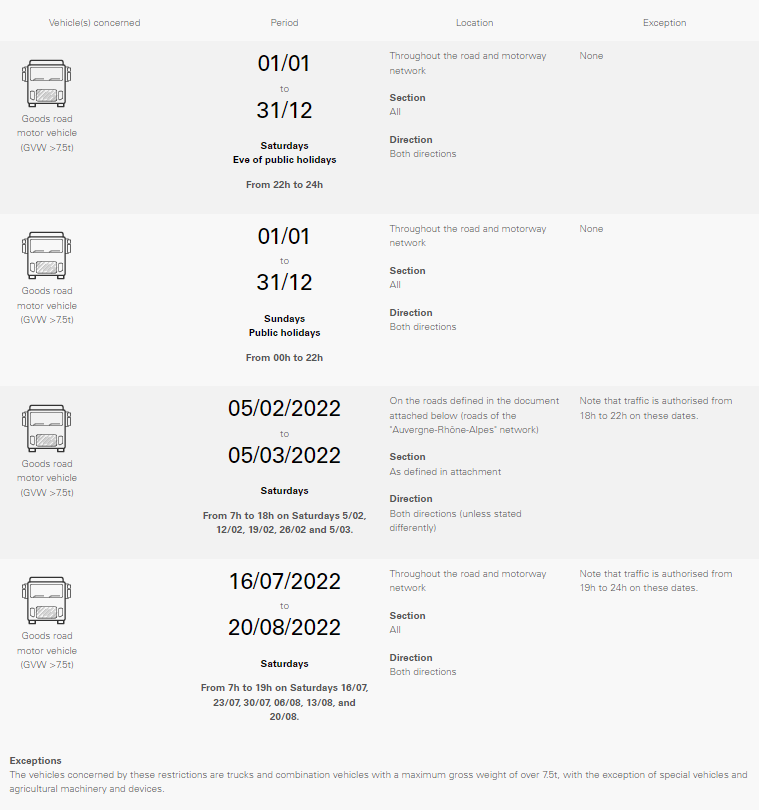Click the Saturdays 16/07, 23/07 dates list text

tap(284, 702)
